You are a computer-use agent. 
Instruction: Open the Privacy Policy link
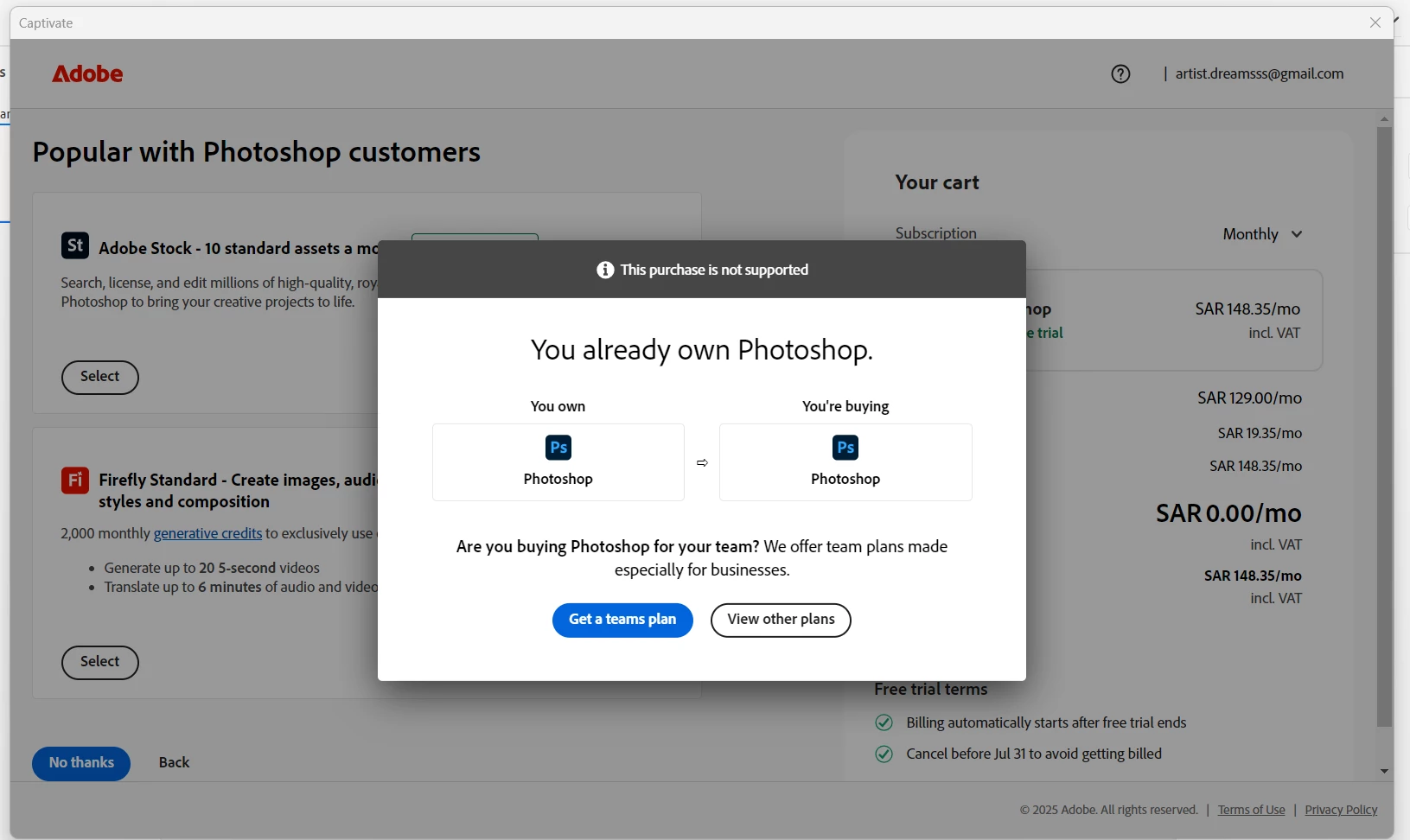click(x=1341, y=810)
